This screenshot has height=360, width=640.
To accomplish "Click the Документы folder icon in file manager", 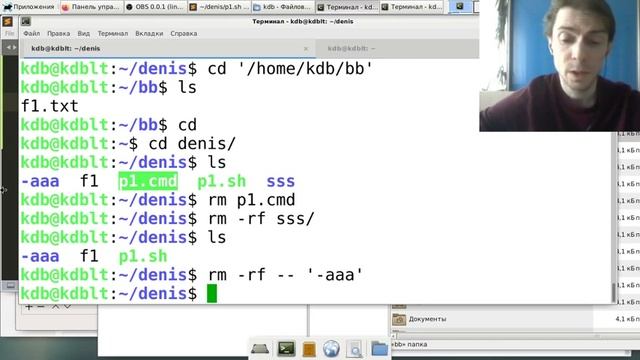I will [x=399, y=319].
